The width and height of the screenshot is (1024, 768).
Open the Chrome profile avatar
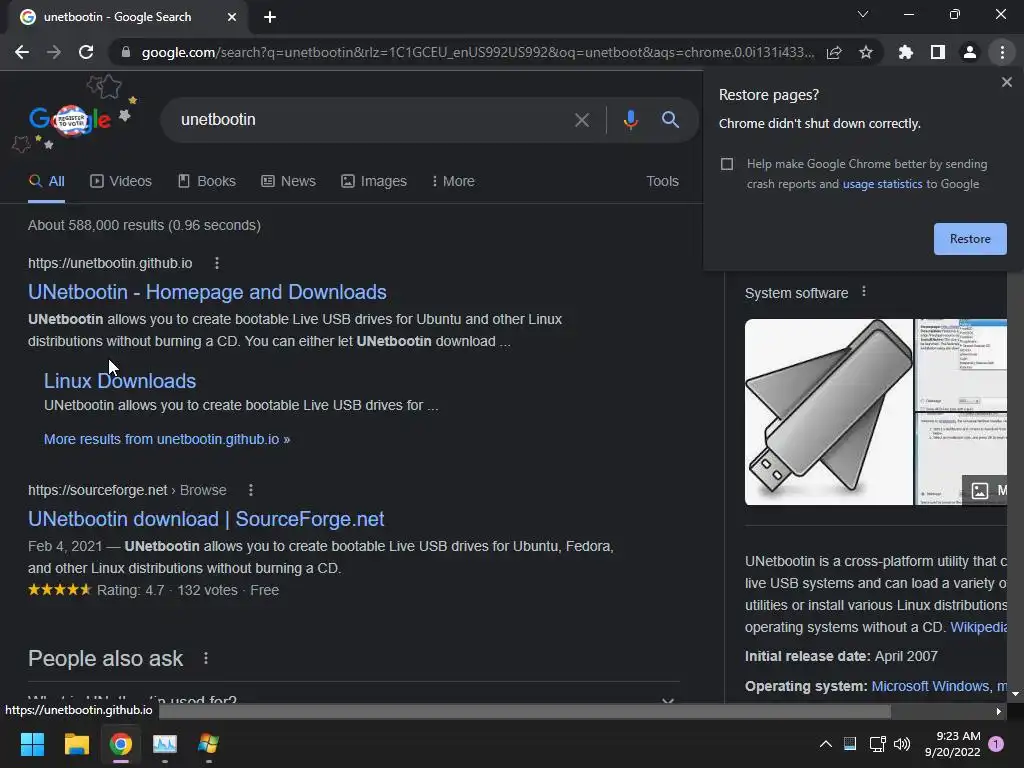[x=970, y=52]
